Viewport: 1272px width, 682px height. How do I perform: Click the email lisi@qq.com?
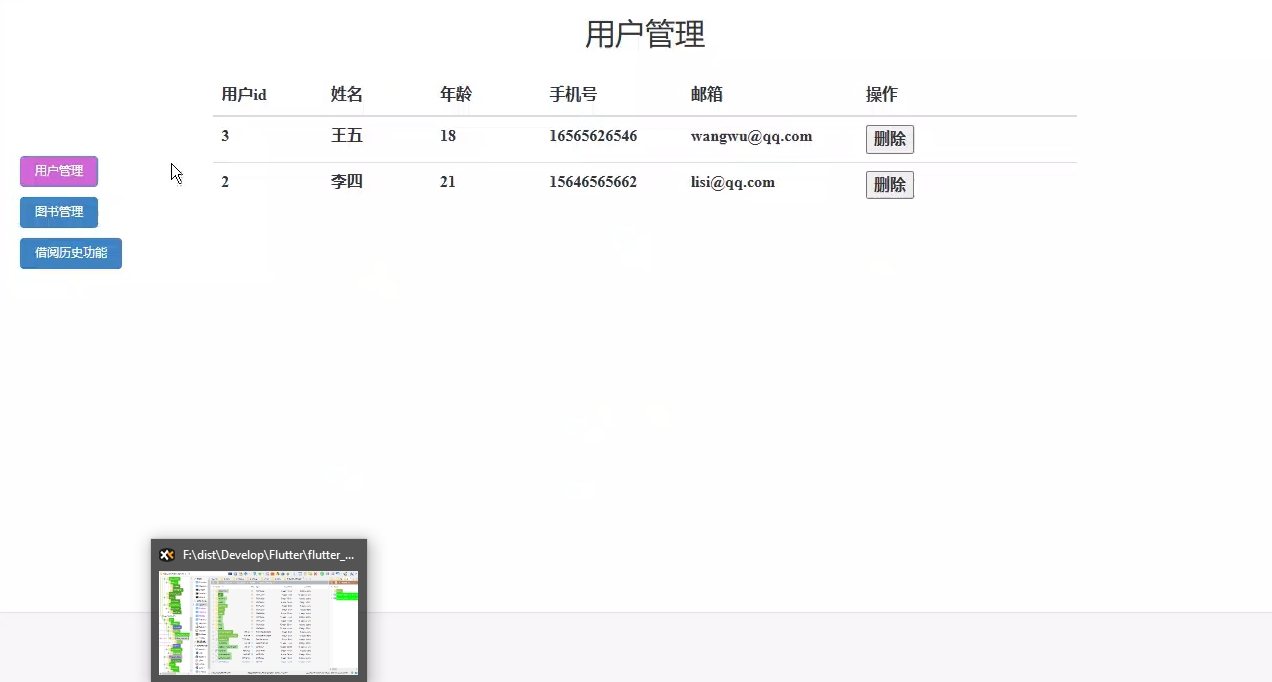click(733, 182)
